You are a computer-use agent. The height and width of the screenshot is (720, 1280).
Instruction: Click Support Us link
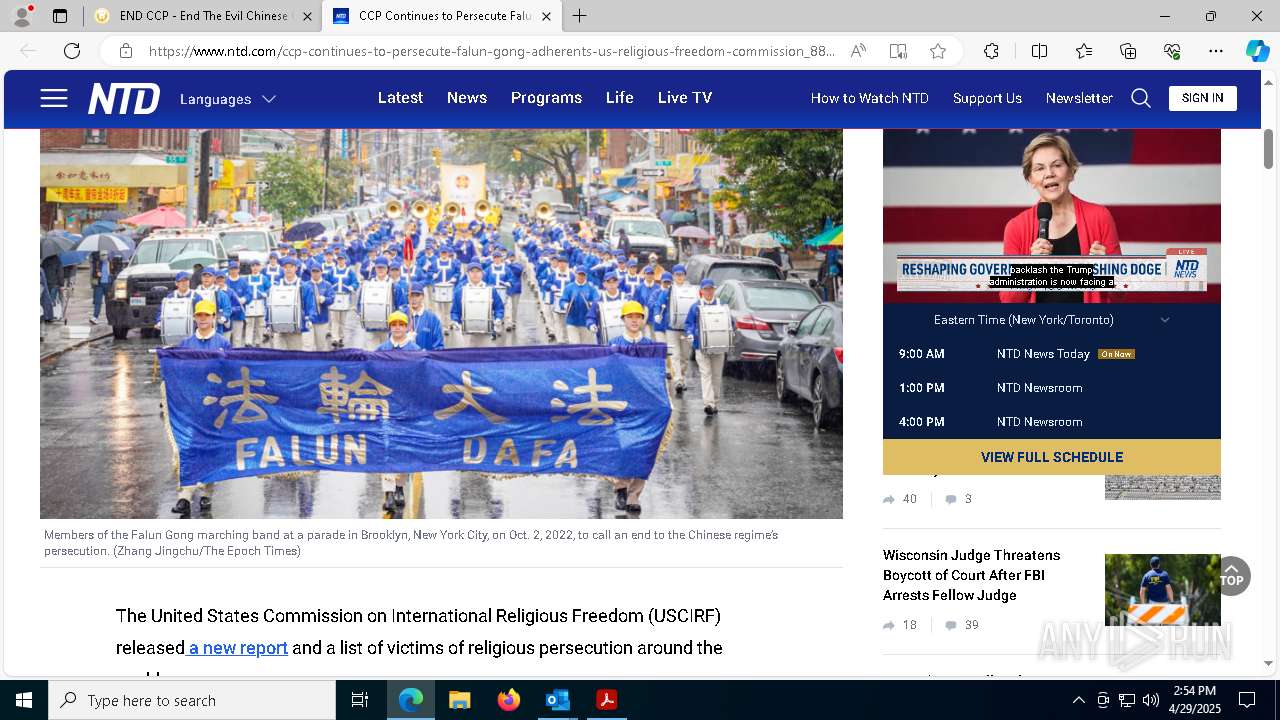[987, 98]
